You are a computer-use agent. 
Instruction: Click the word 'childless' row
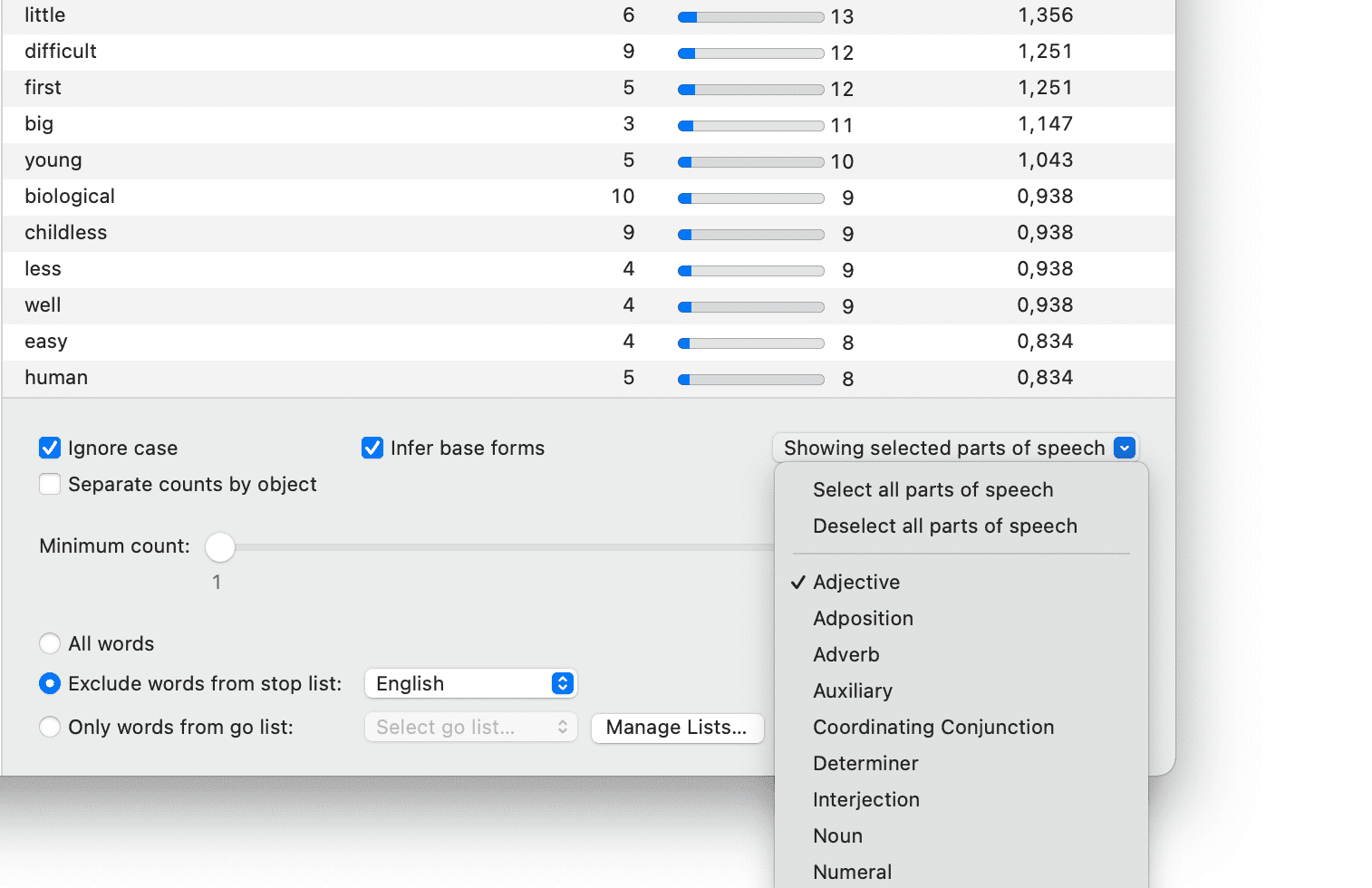[588, 233]
